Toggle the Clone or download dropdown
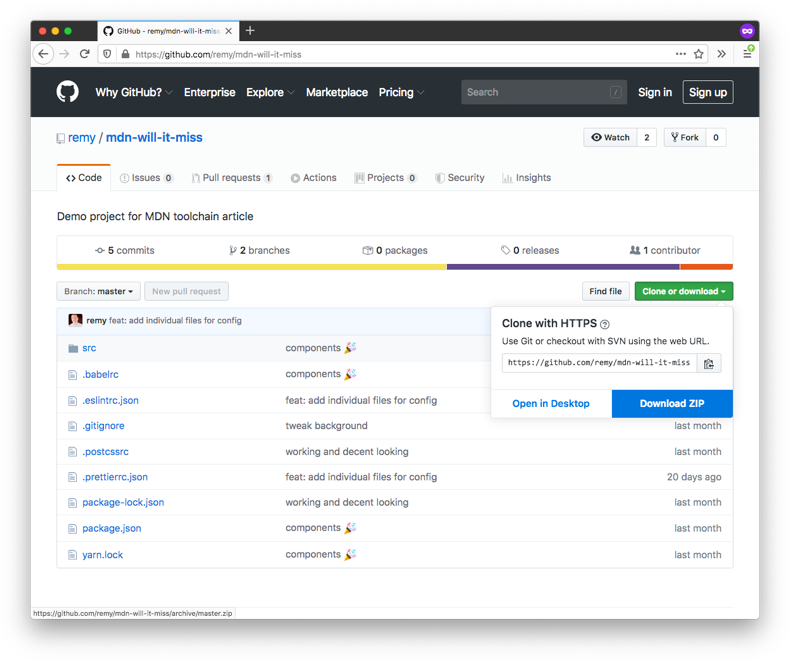The width and height of the screenshot is (790, 662). (684, 291)
